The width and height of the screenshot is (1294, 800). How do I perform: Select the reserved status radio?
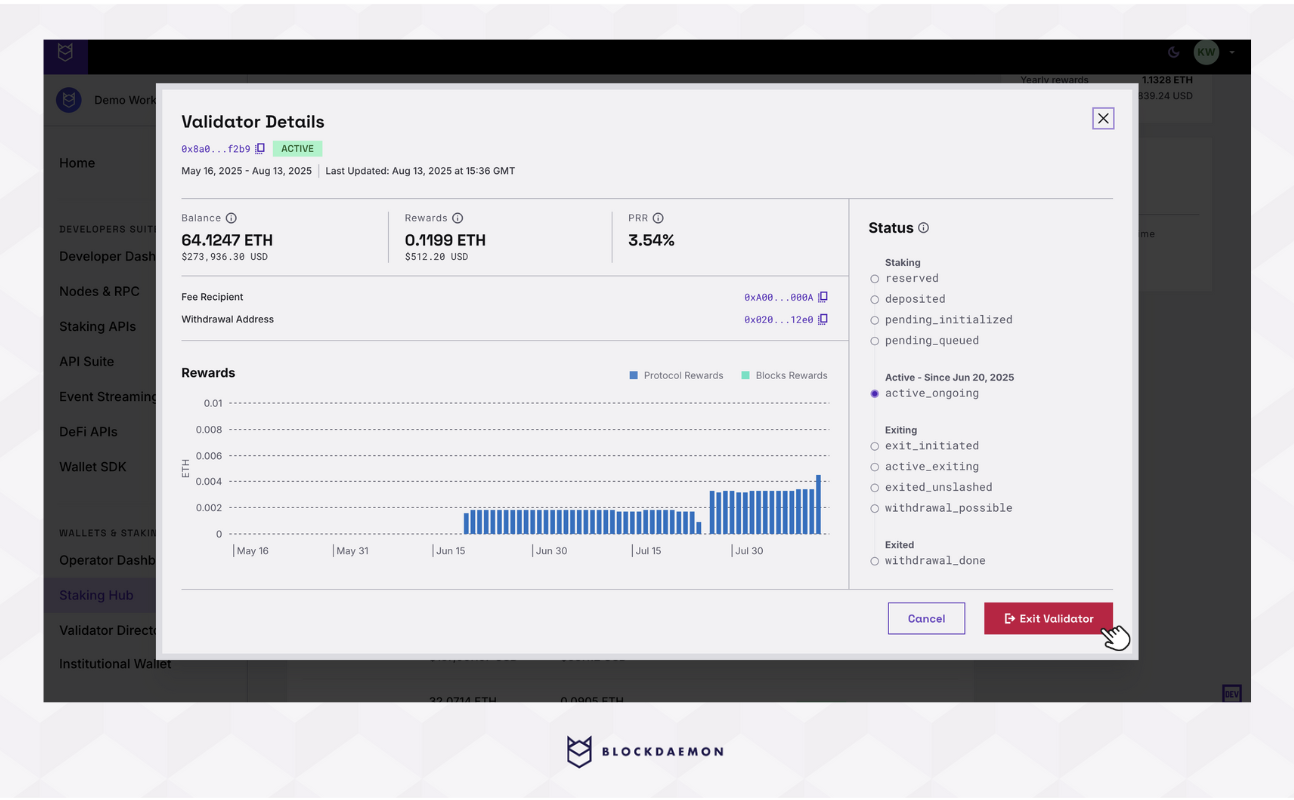875,279
